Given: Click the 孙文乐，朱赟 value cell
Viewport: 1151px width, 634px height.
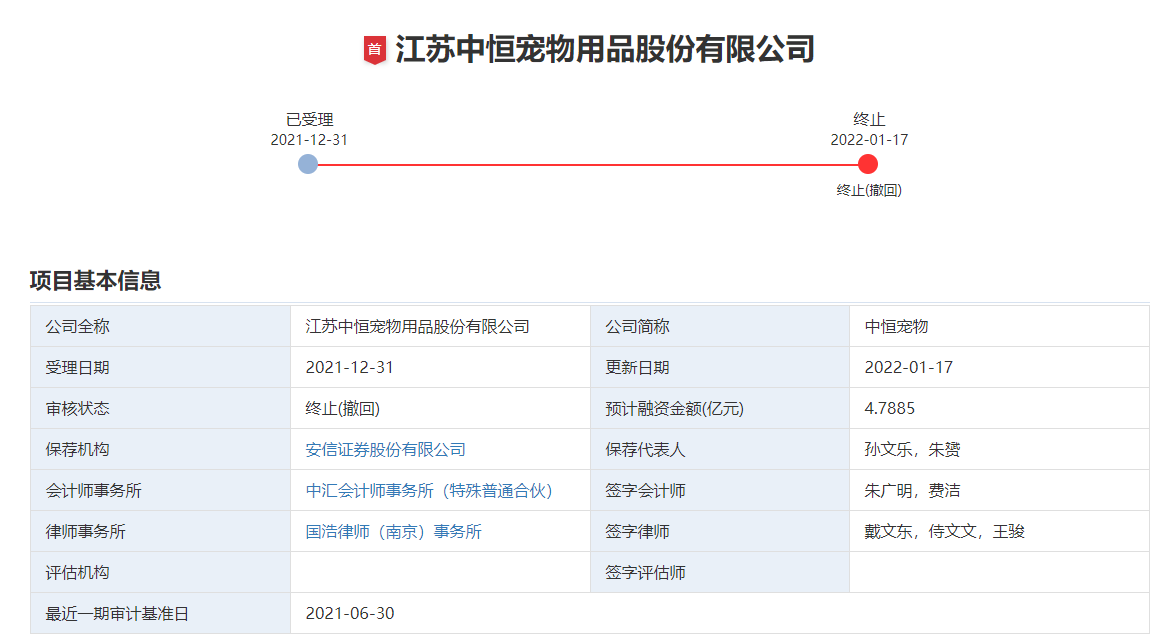Looking at the screenshot, I should coord(999,450).
